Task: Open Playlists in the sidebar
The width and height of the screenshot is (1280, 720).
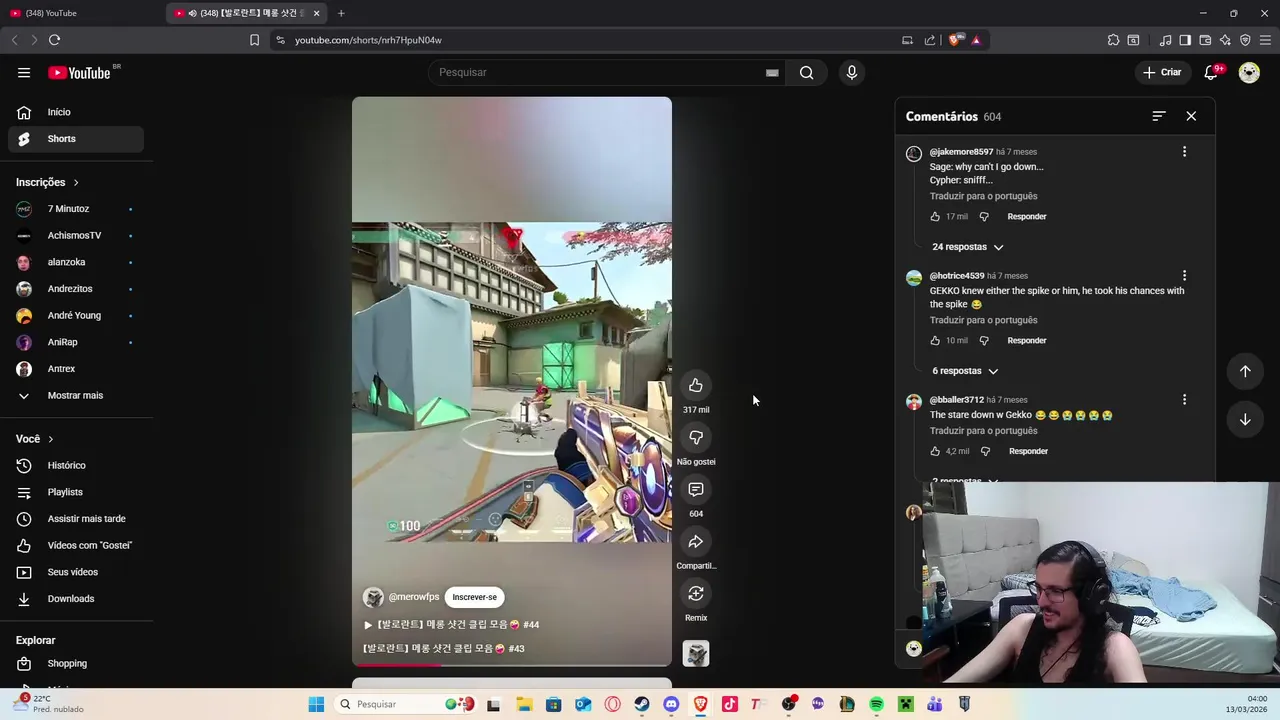Action: click(x=76, y=492)
